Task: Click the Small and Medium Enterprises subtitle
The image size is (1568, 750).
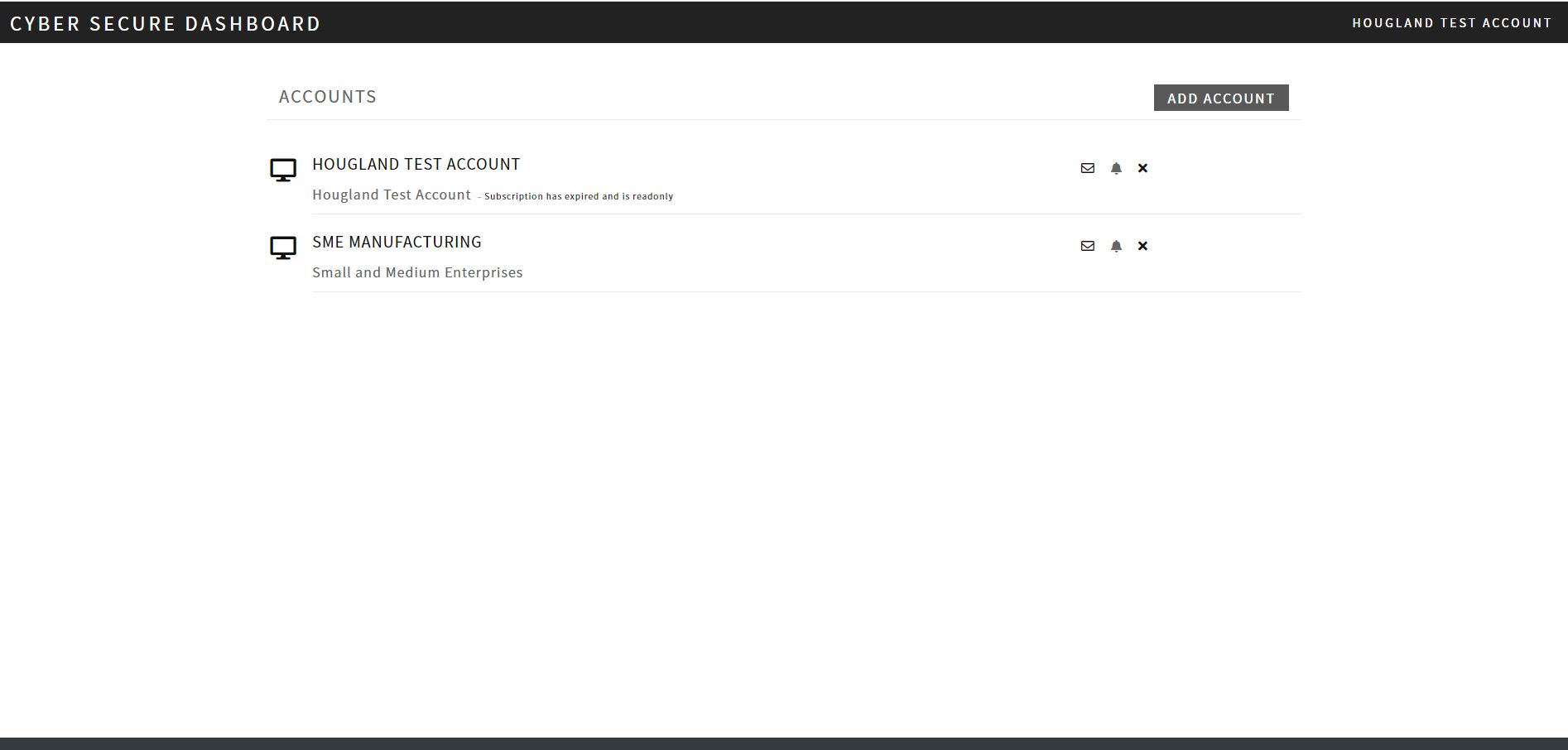Action: (417, 272)
